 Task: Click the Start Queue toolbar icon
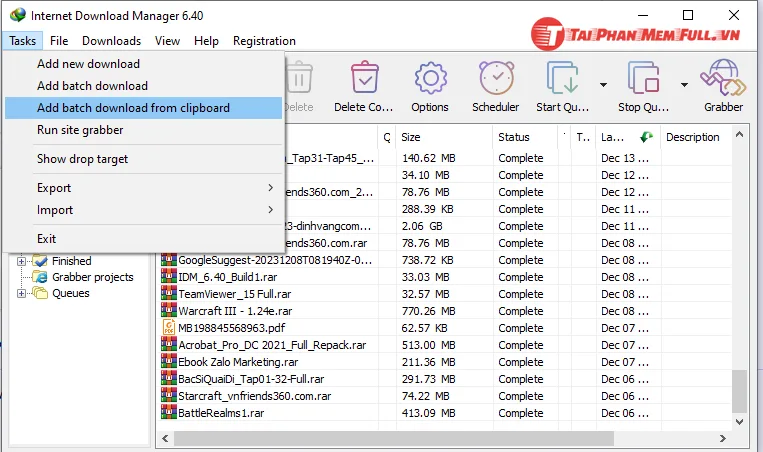pyautogui.click(x=563, y=77)
